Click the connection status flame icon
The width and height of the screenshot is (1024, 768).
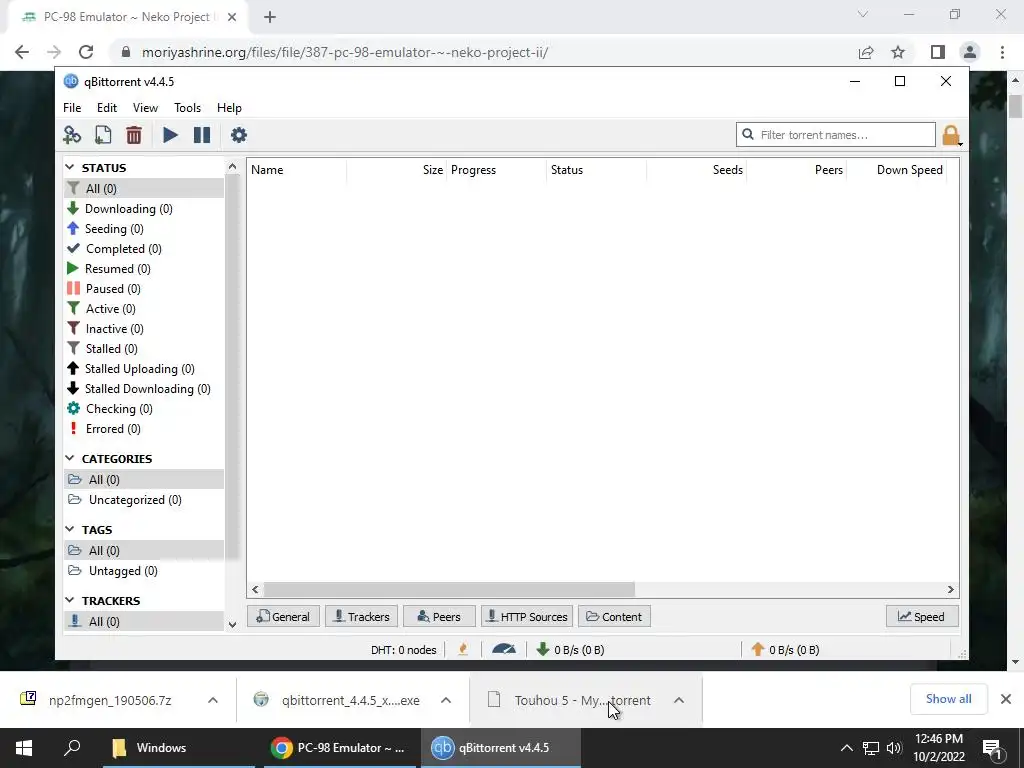(463, 649)
